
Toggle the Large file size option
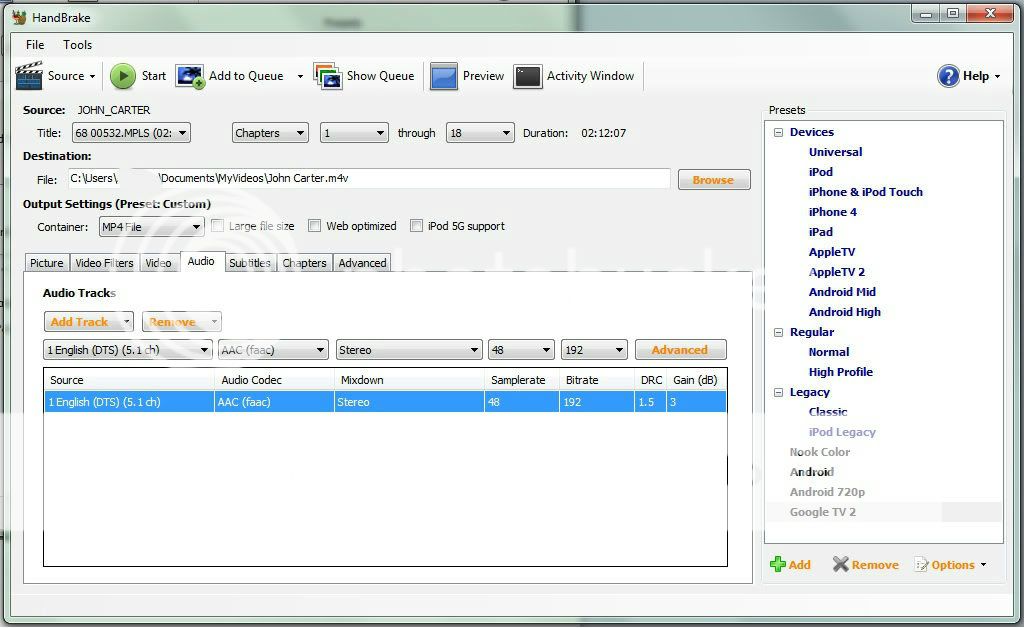(x=218, y=225)
